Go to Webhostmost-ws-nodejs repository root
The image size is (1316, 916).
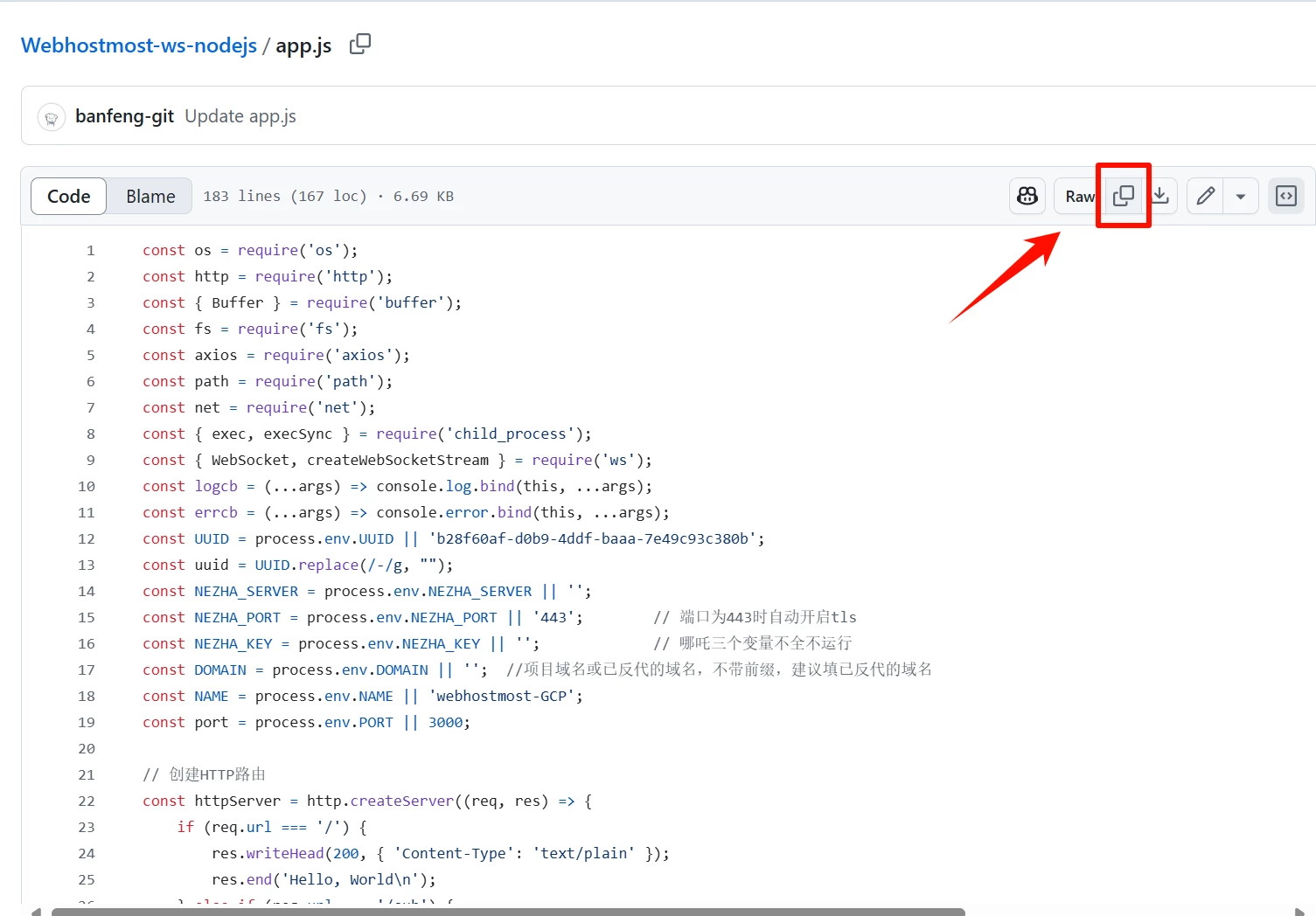click(x=138, y=45)
